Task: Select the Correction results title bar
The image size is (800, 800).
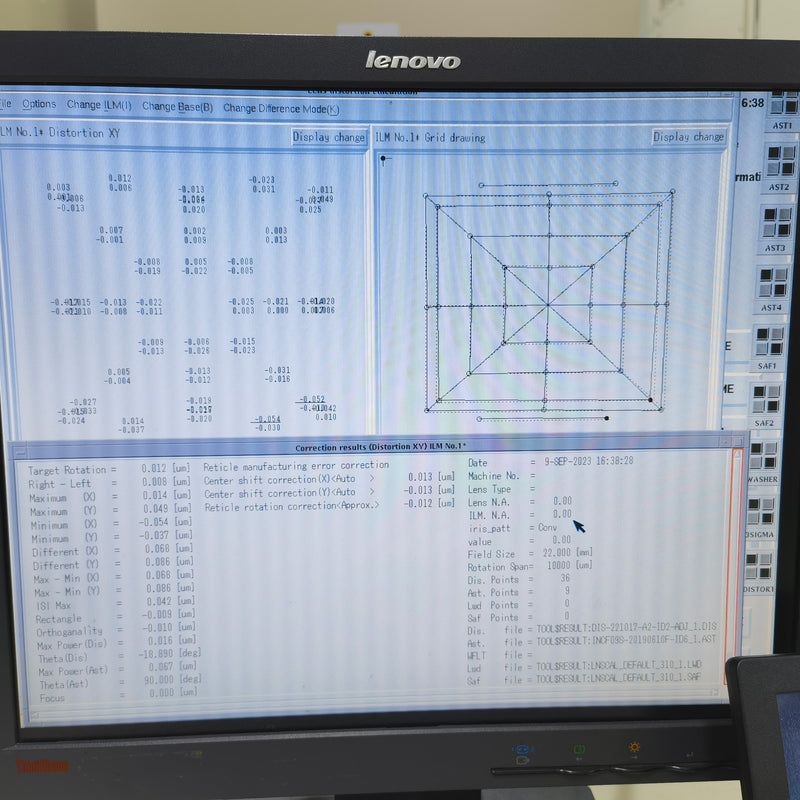Action: pyautogui.click(x=380, y=446)
